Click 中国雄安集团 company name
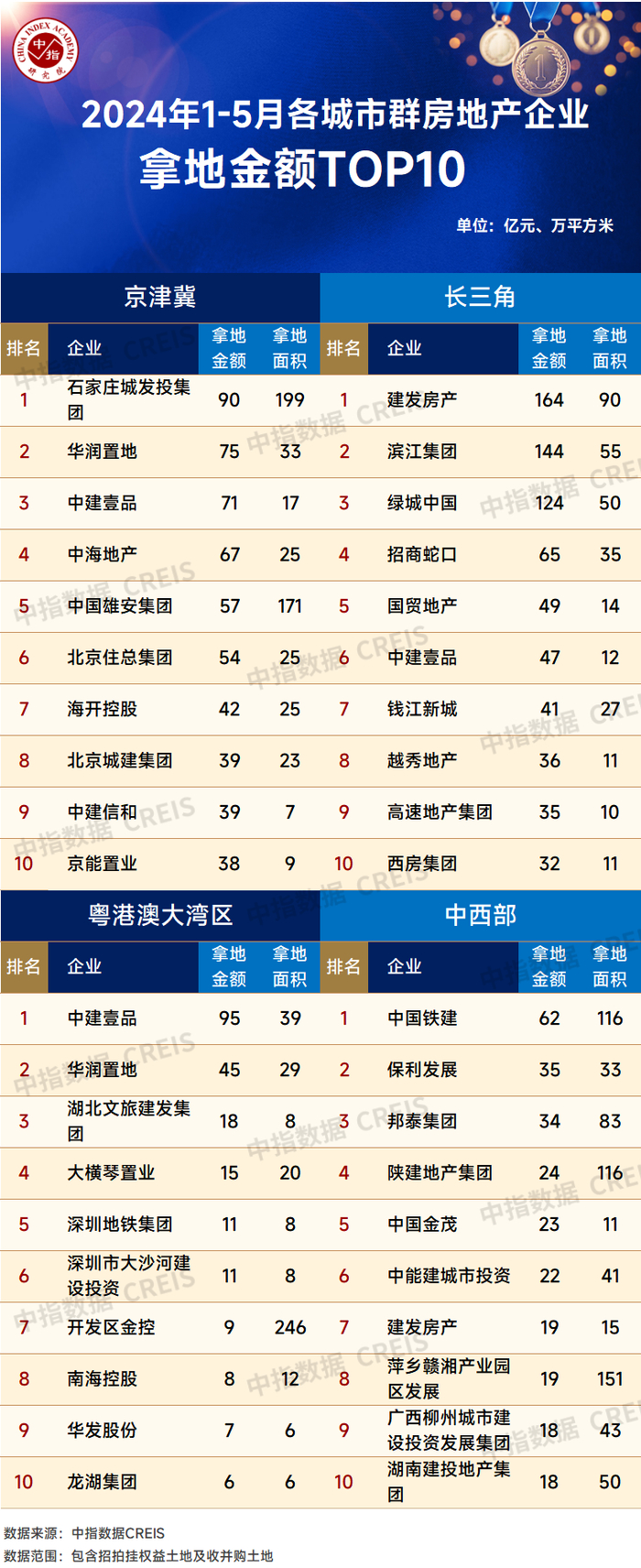 pos(119,605)
